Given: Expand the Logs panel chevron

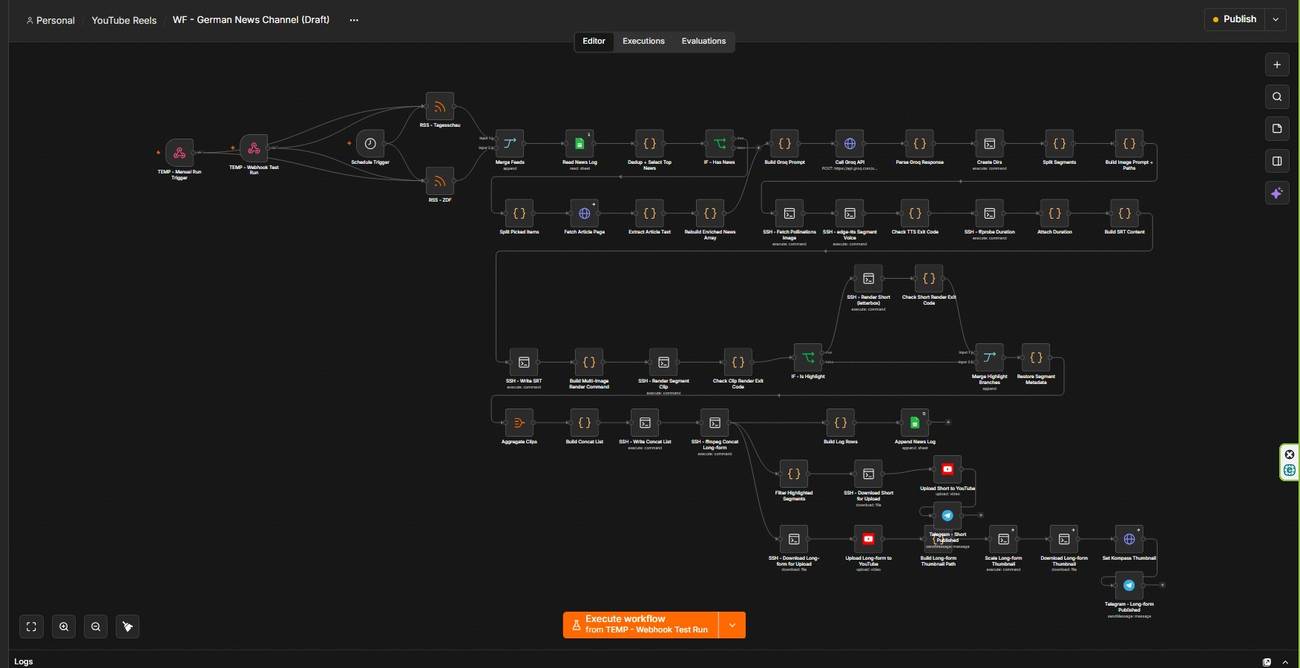Looking at the screenshot, I should pos(1285,662).
